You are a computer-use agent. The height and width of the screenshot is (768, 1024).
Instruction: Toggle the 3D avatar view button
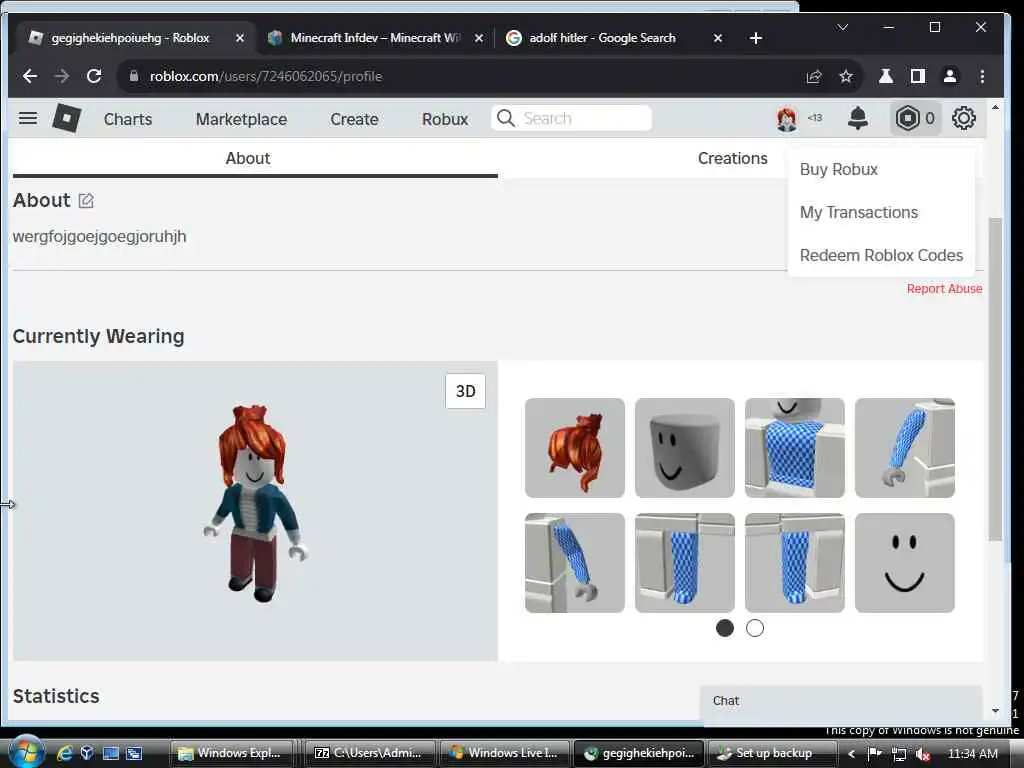coord(466,391)
